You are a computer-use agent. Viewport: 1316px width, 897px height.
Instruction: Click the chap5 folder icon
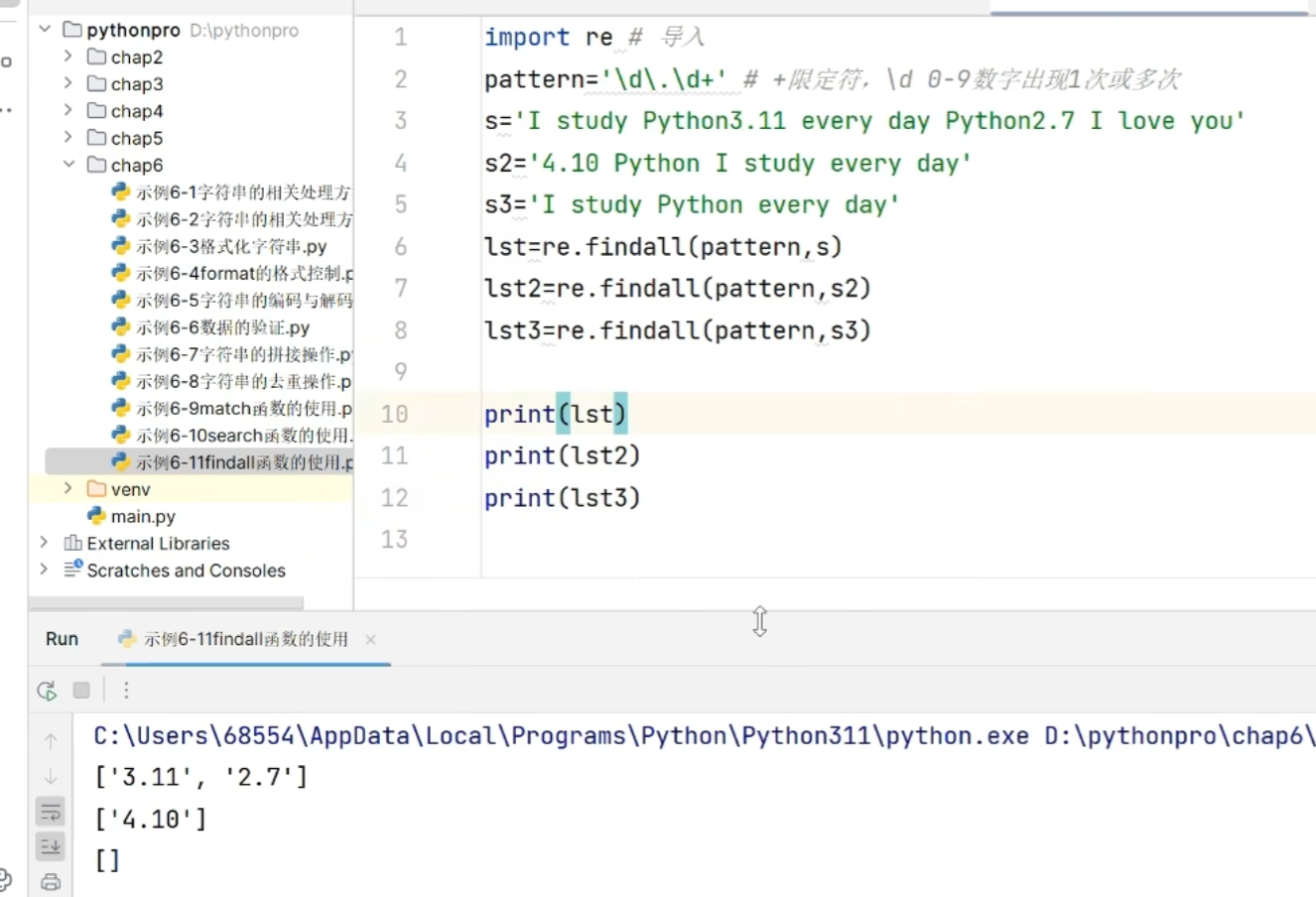(96, 137)
